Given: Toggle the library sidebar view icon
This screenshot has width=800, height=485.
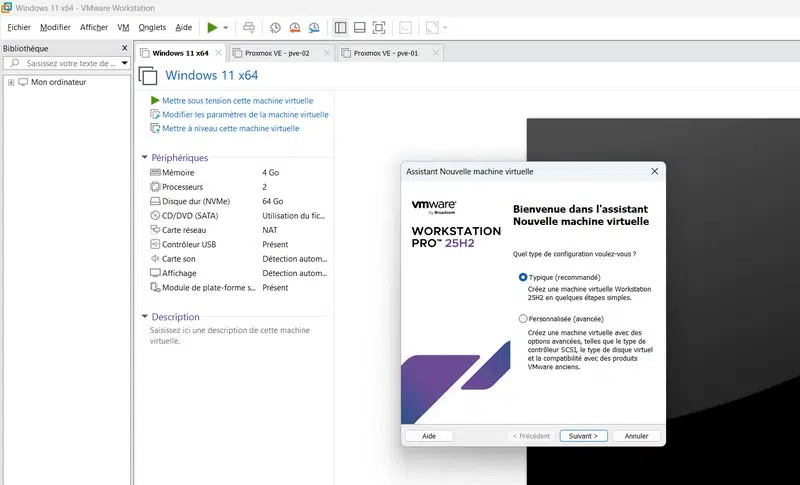Looking at the screenshot, I should (x=340, y=28).
